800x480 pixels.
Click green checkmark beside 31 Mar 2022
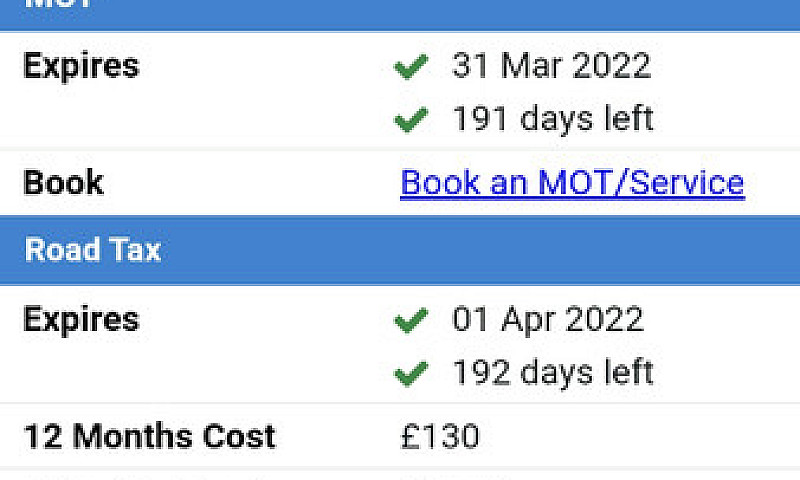pyautogui.click(x=411, y=66)
